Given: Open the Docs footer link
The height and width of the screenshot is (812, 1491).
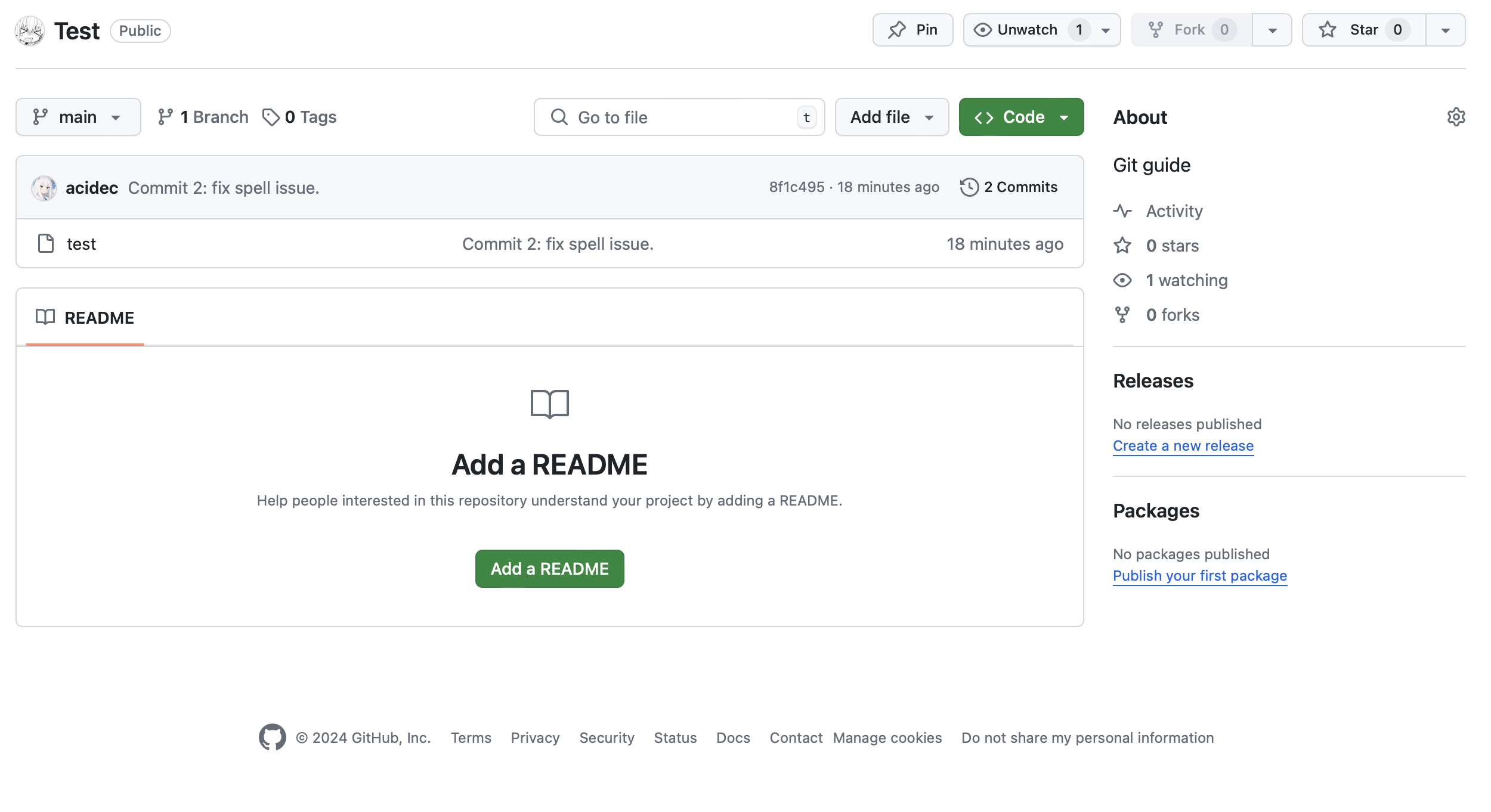Looking at the screenshot, I should click(x=733, y=738).
